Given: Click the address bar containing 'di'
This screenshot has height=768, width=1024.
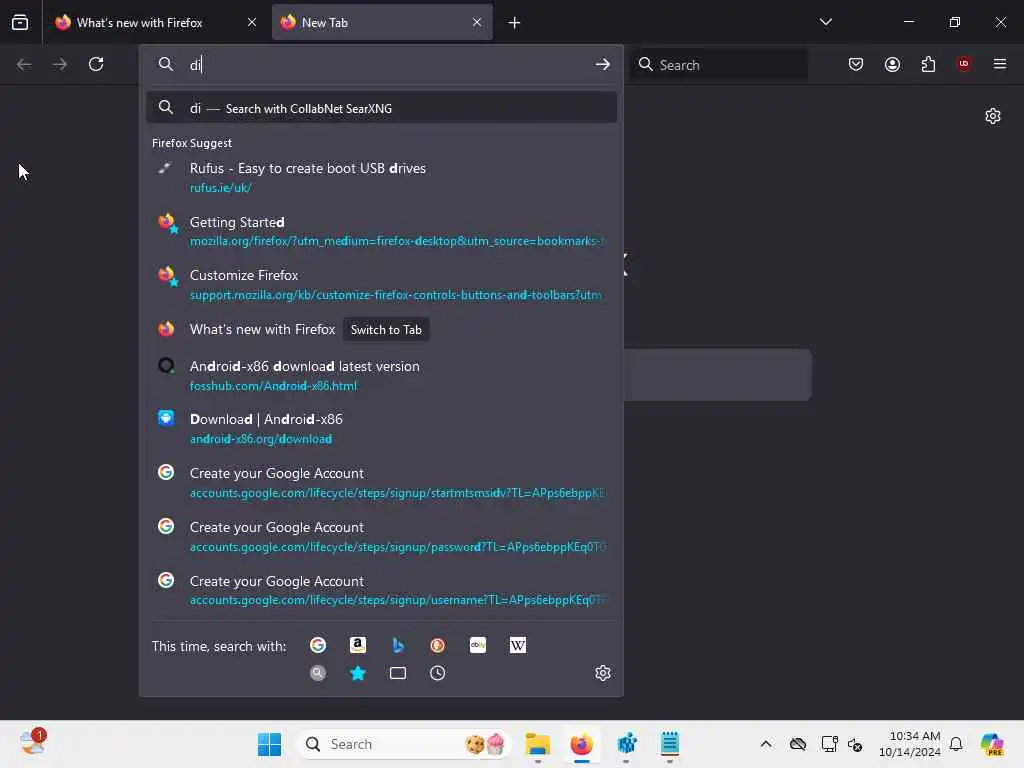Looking at the screenshot, I should pos(381,65).
